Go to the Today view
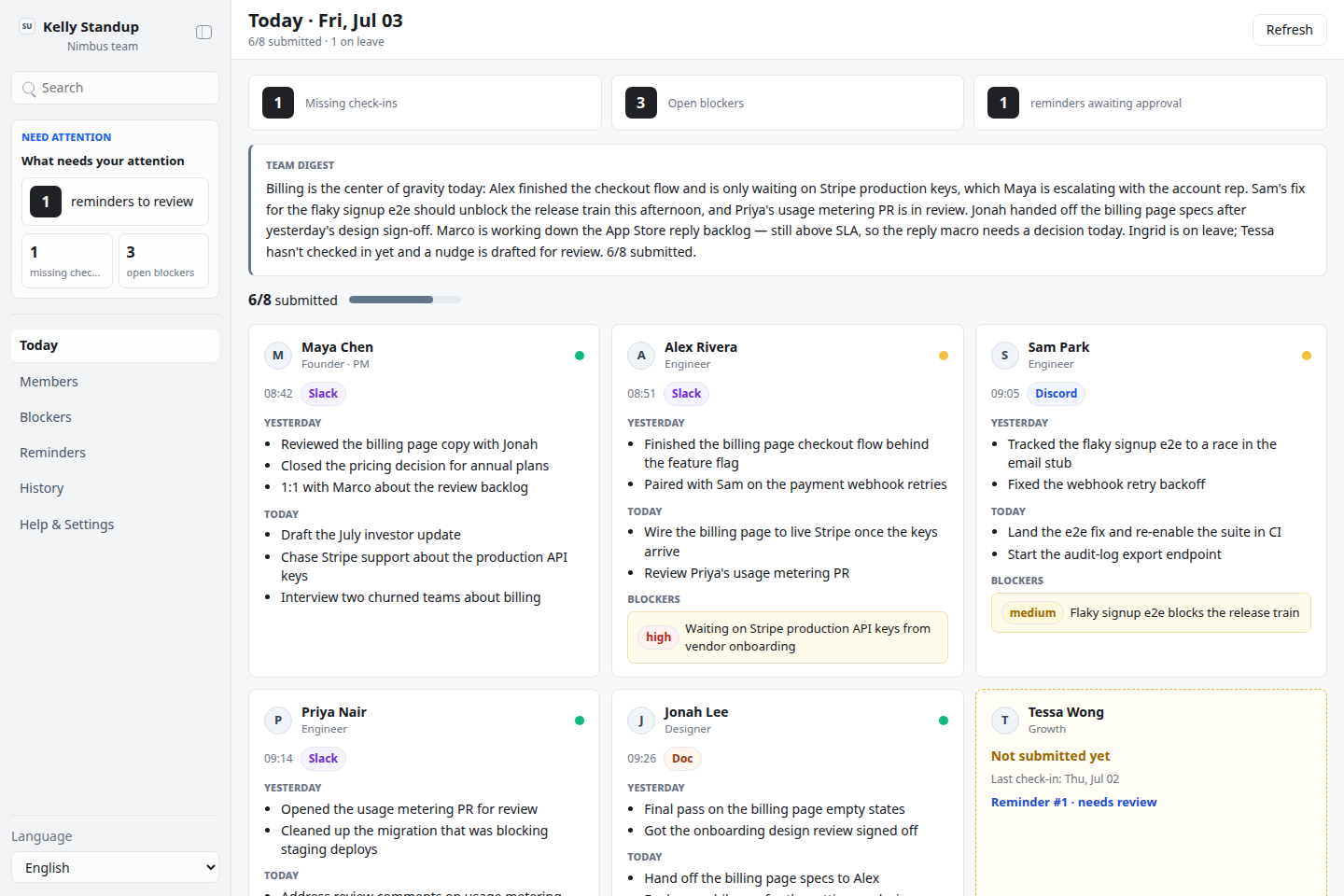1344x896 pixels. [x=115, y=345]
